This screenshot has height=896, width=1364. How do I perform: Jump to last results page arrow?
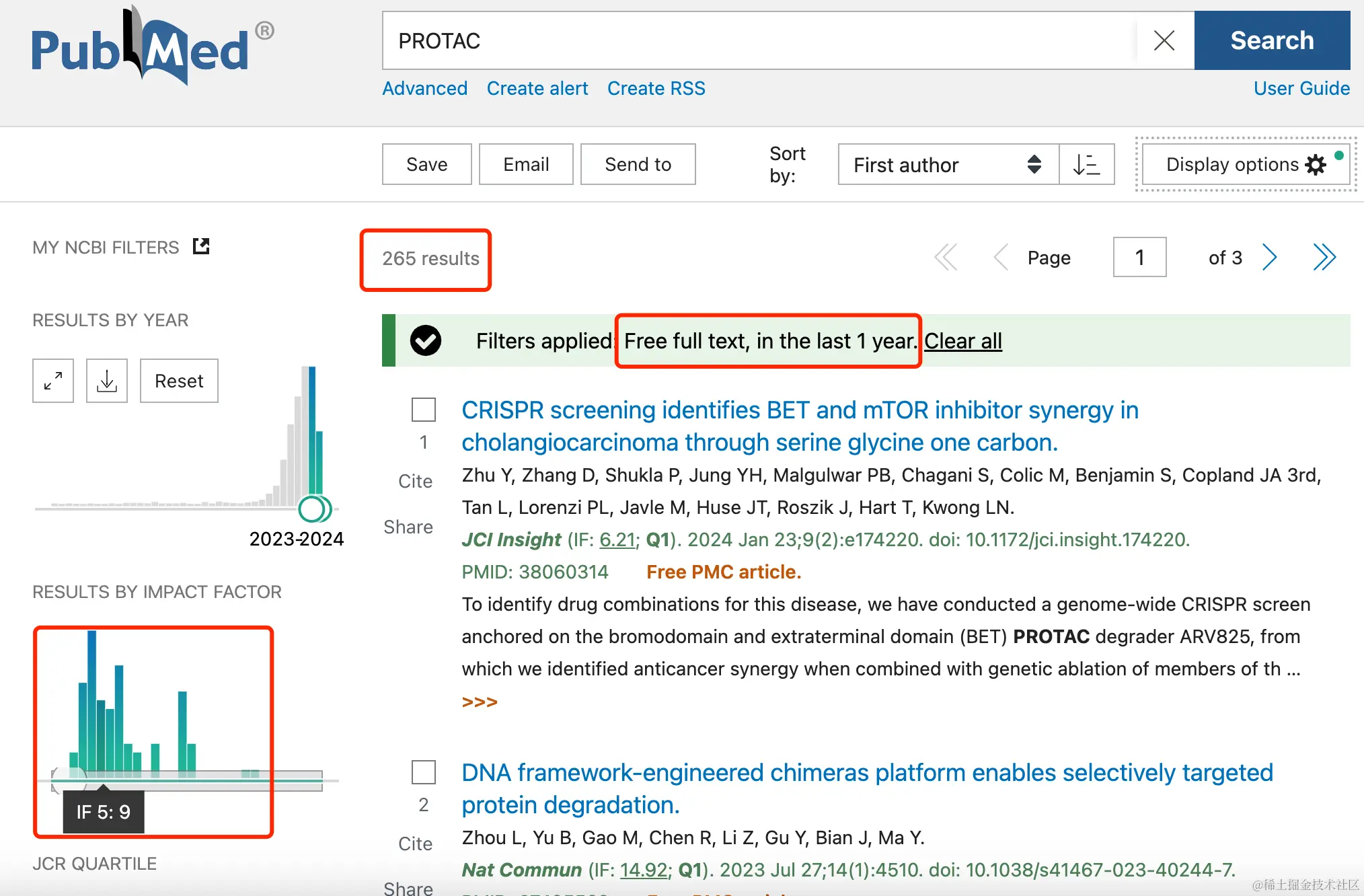coord(1324,257)
